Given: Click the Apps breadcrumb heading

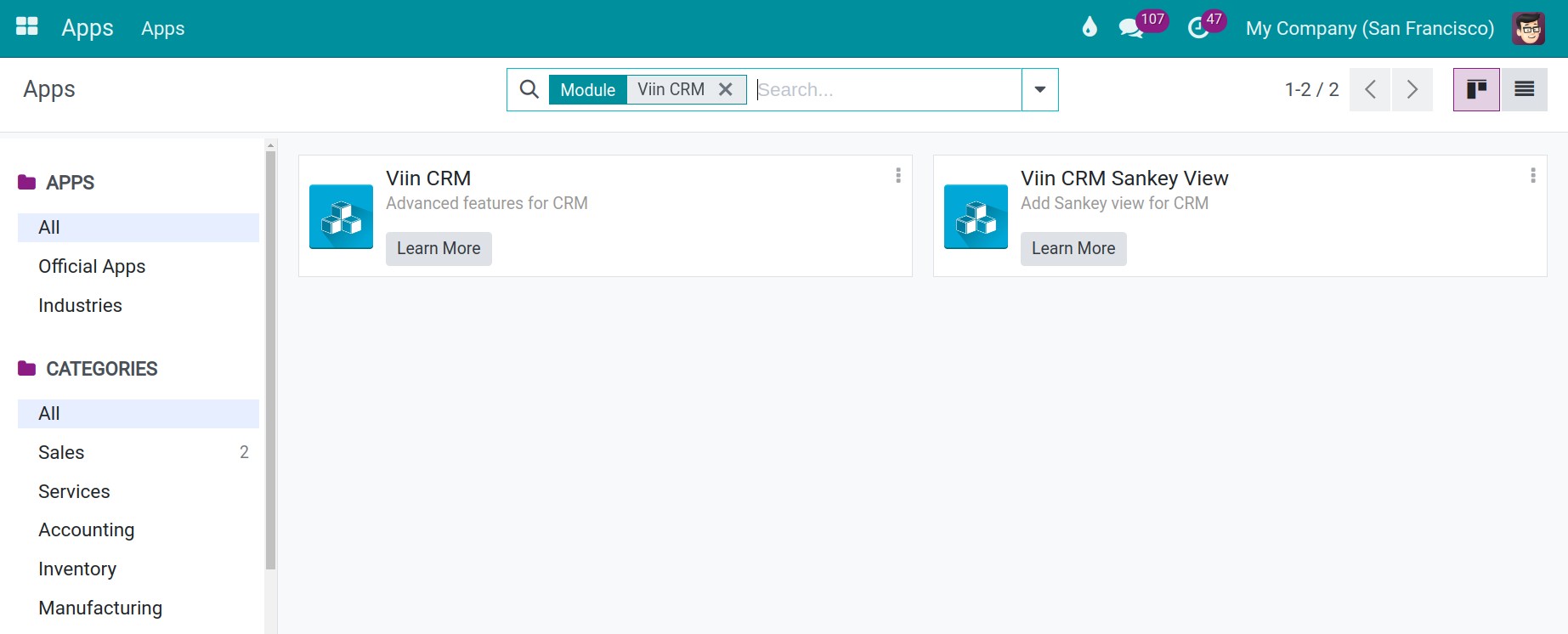Looking at the screenshot, I should [49, 89].
